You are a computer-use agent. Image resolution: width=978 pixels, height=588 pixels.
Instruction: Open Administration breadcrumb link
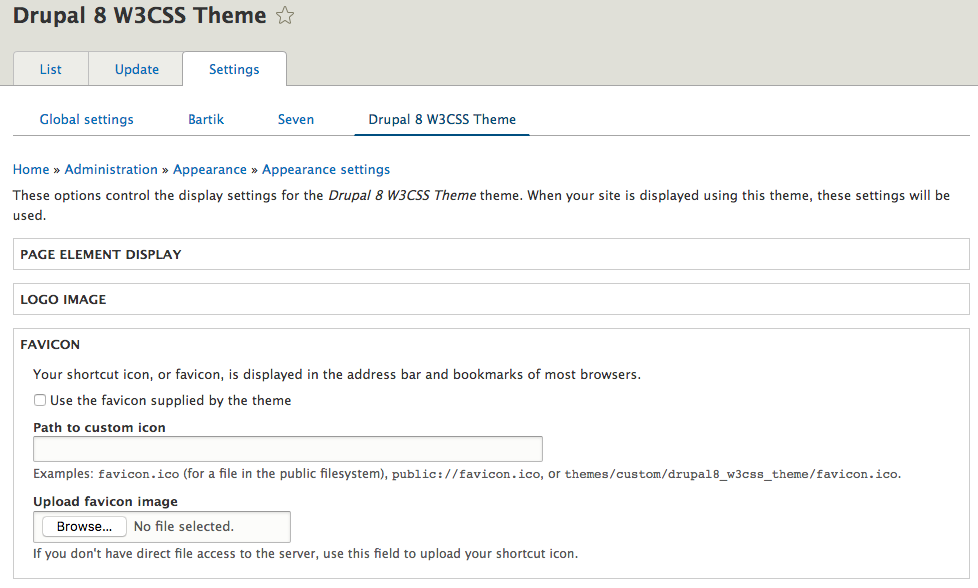(111, 170)
